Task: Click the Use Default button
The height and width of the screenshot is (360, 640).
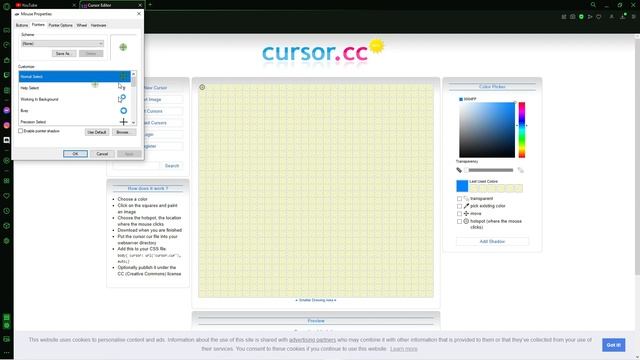Action: click(97, 132)
